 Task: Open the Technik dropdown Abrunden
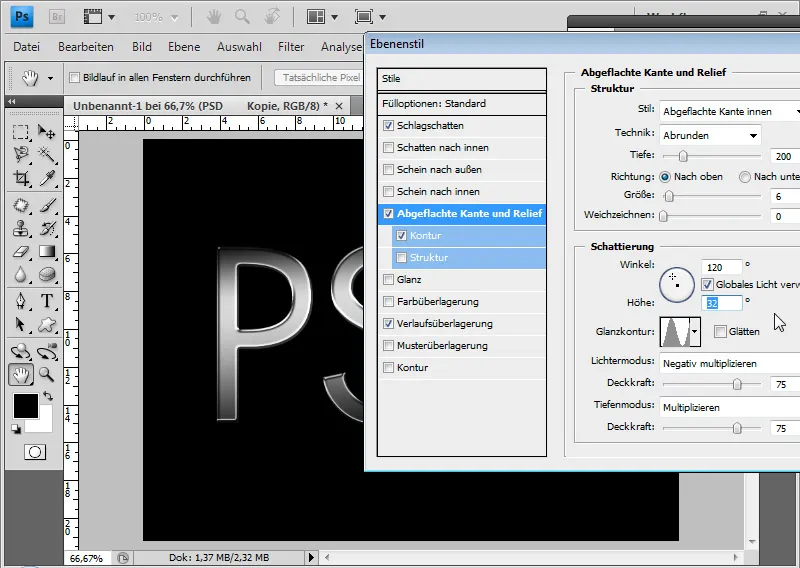click(710, 135)
